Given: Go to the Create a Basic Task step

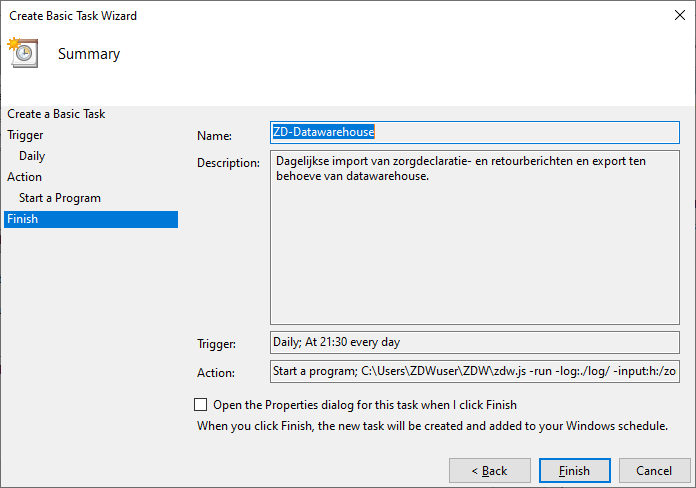Looking at the screenshot, I should coord(56,114).
